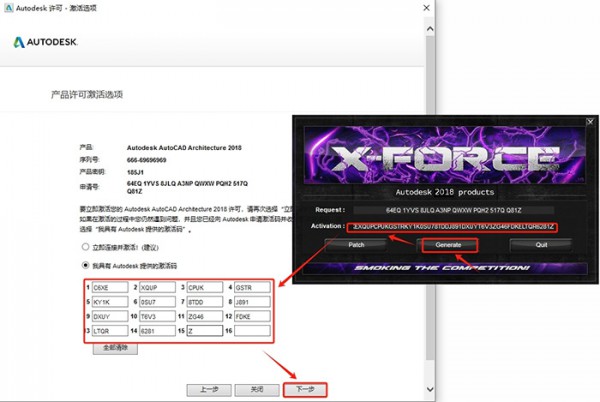This screenshot has width=600, height=402.
Task: Click activation code field 10 containing T6V3
Action: pos(157,316)
